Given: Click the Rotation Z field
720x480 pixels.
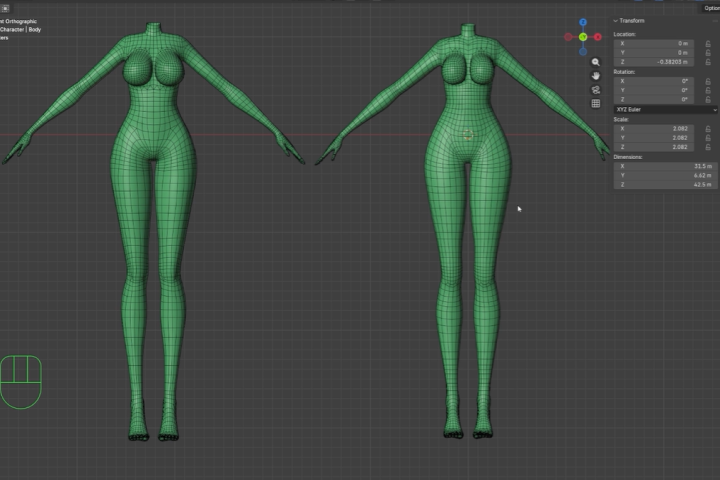Looking at the screenshot, I should [x=653, y=100].
